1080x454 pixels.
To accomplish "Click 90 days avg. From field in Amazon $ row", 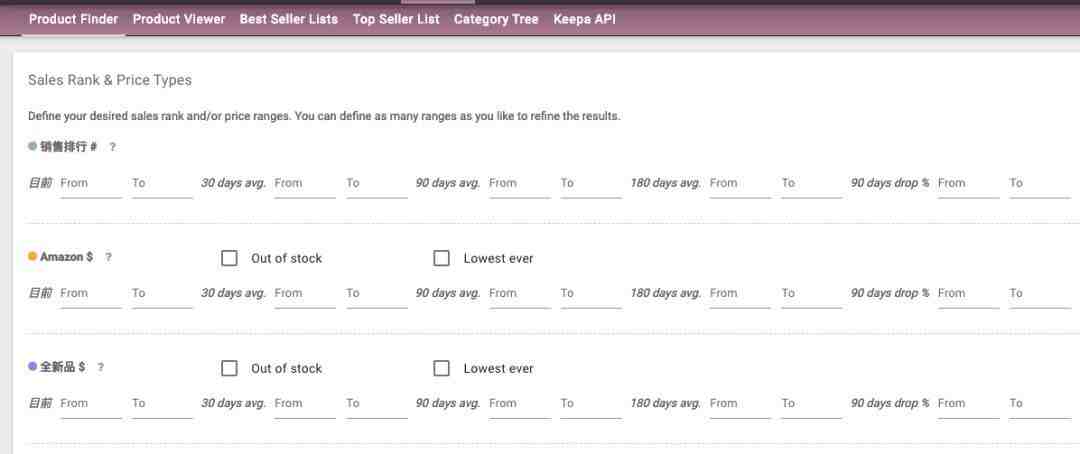I will click(x=520, y=294).
